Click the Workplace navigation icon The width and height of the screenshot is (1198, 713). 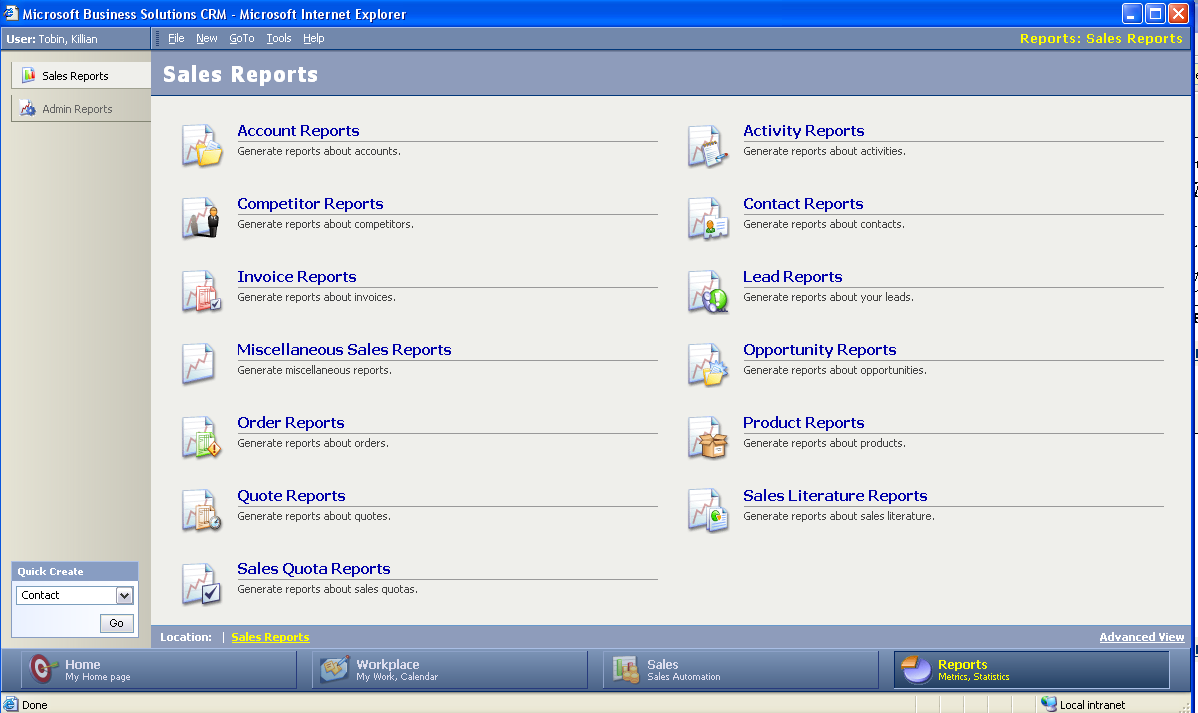[335, 669]
